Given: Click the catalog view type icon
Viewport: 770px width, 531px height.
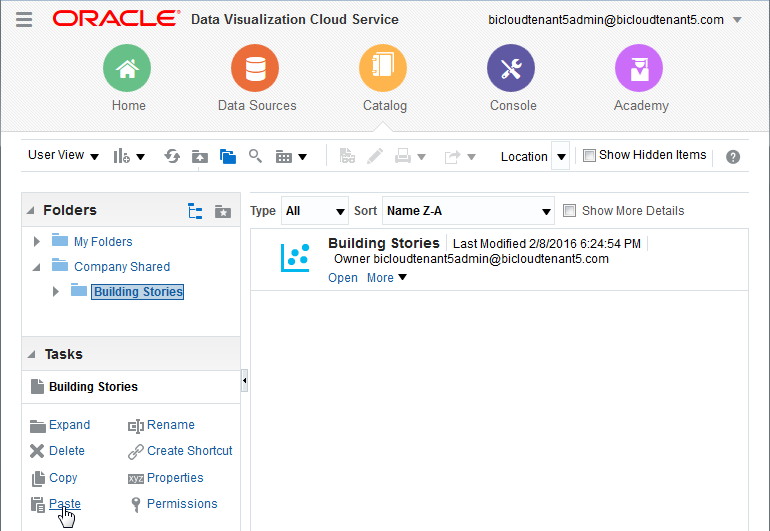Looking at the screenshot, I should pyautogui.click(x=284, y=157).
